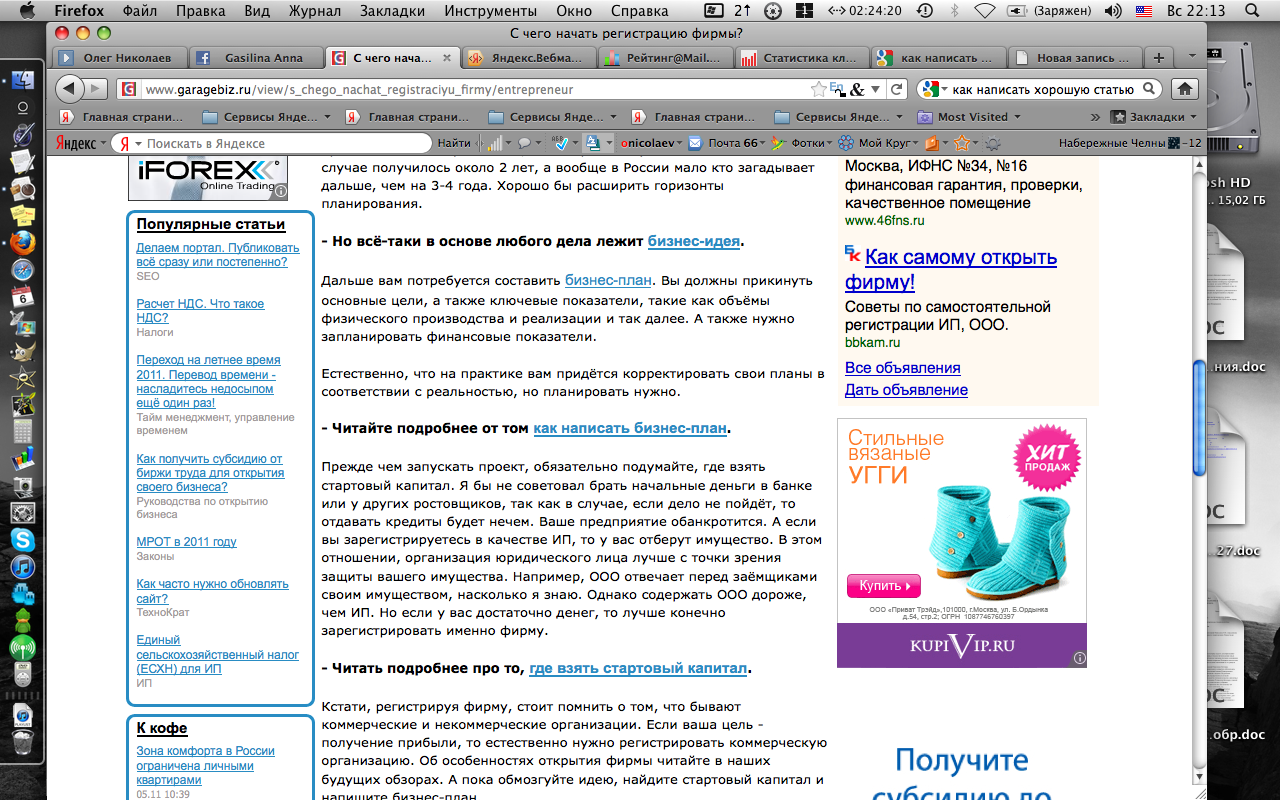The height and width of the screenshot is (800, 1280).
Task: Click the Купить button in the ad
Action: click(883, 585)
